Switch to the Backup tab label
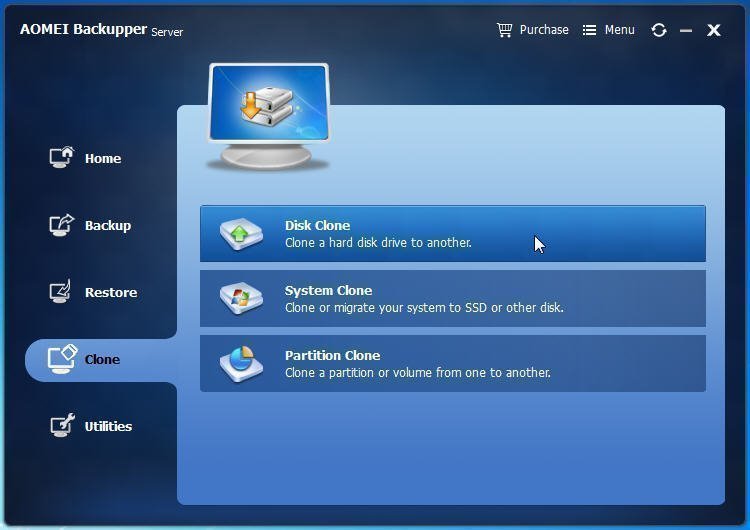The width and height of the screenshot is (750, 530). [108, 225]
